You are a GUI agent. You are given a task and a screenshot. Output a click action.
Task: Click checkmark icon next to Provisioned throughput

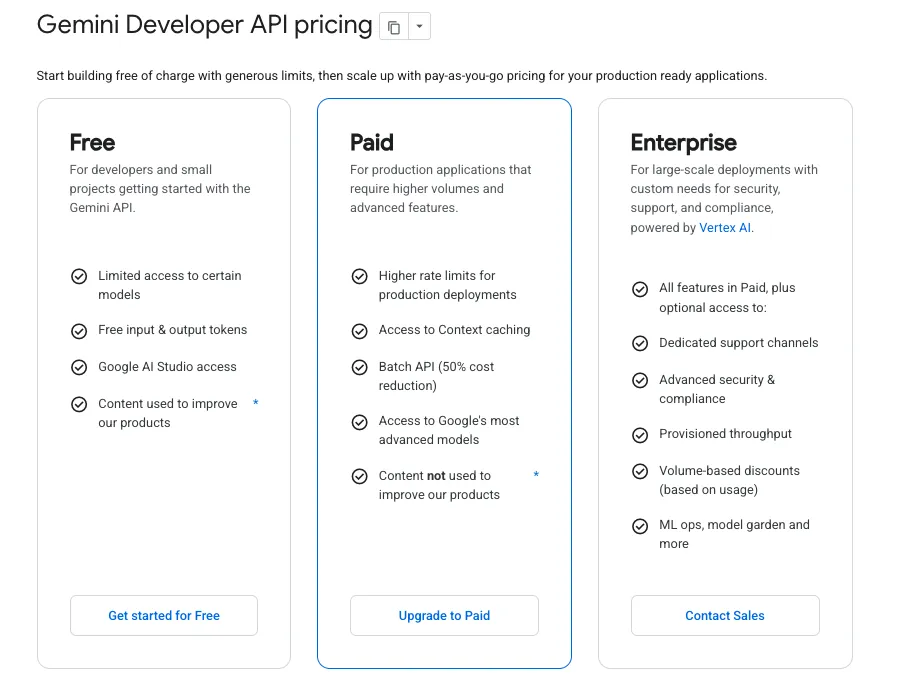tap(640, 435)
